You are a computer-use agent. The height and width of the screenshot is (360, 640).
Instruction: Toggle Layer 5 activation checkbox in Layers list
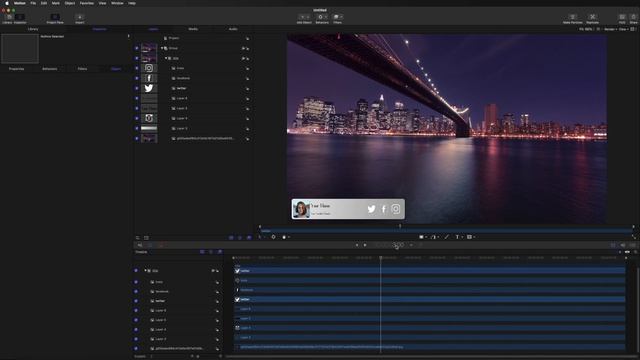[137, 108]
